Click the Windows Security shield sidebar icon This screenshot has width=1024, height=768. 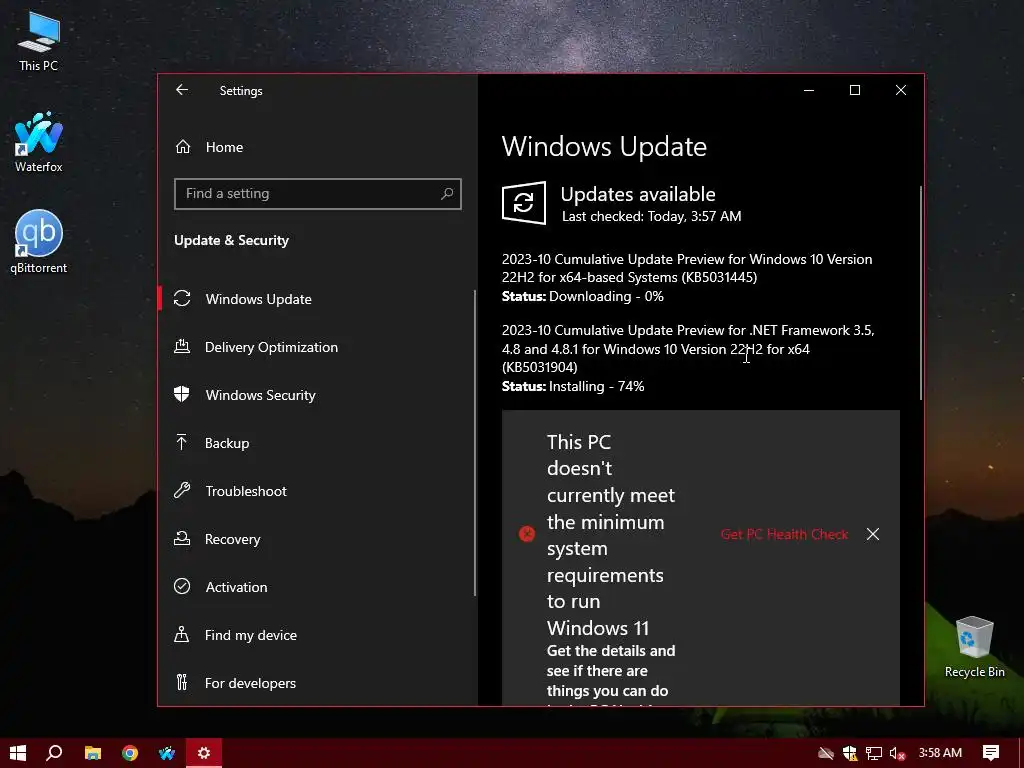click(x=182, y=394)
